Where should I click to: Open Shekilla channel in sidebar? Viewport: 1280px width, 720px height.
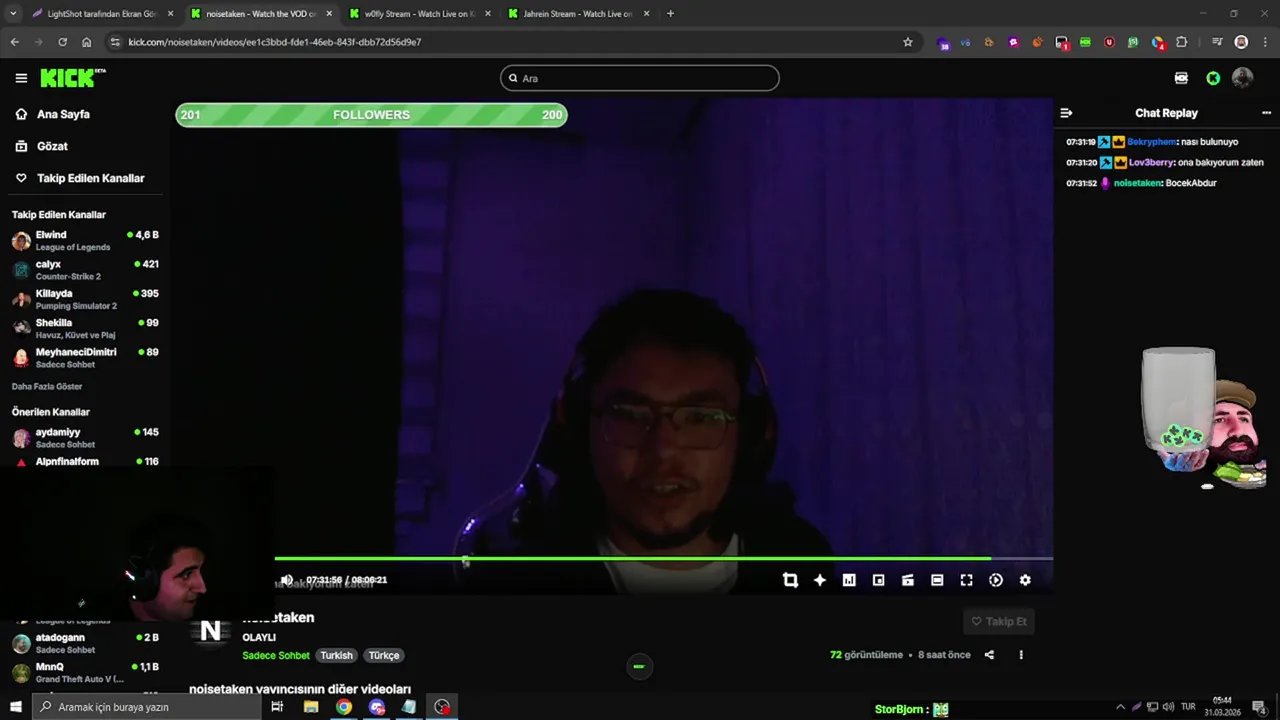(x=85, y=328)
